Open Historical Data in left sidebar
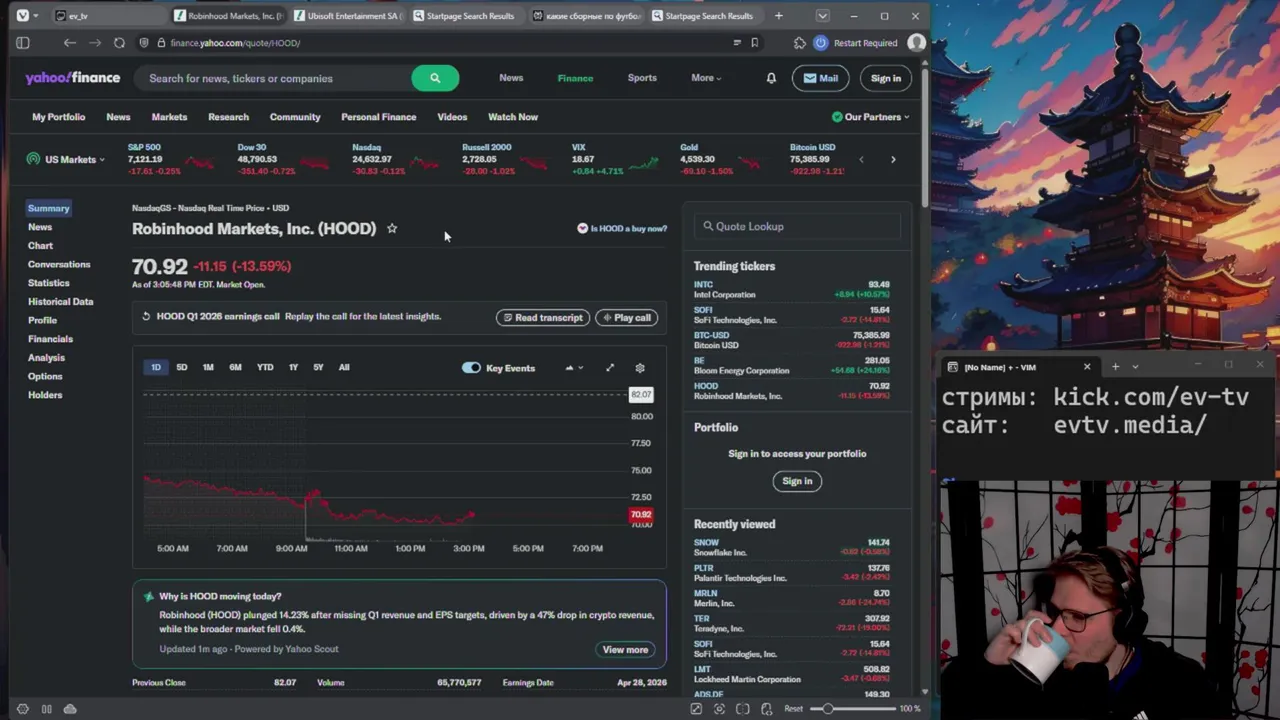This screenshot has width=1280, height=720. pyautogui.click(x=61, y=301)
